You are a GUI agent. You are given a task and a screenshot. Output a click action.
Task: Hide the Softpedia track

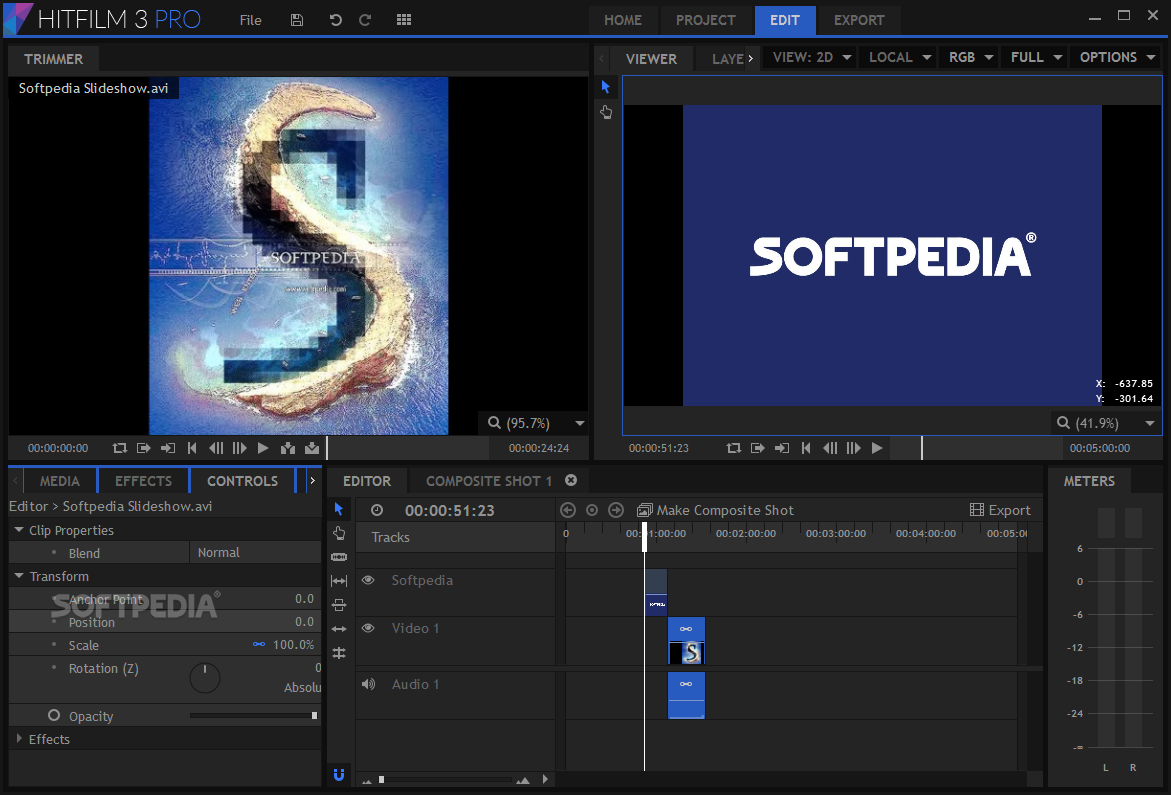[368, 580]
